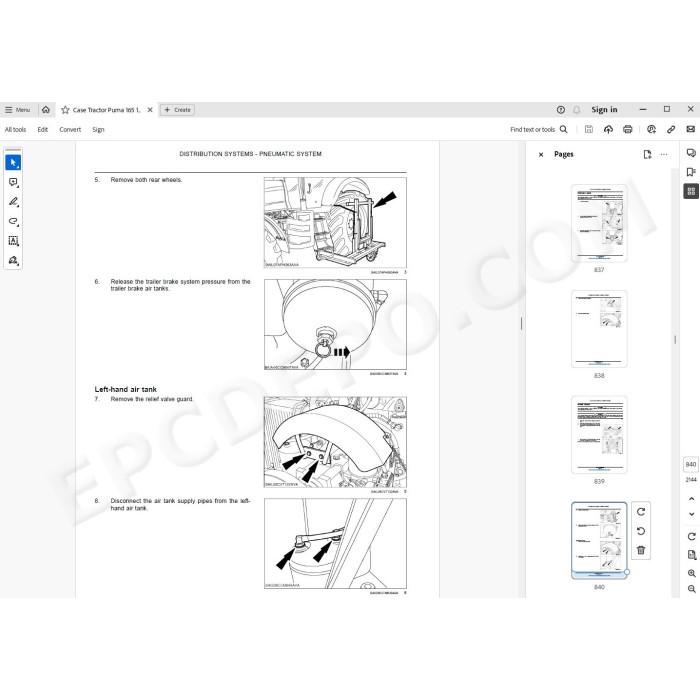Click the rotate view icon in right rail
700x700 pixels.
pos(692,536)
